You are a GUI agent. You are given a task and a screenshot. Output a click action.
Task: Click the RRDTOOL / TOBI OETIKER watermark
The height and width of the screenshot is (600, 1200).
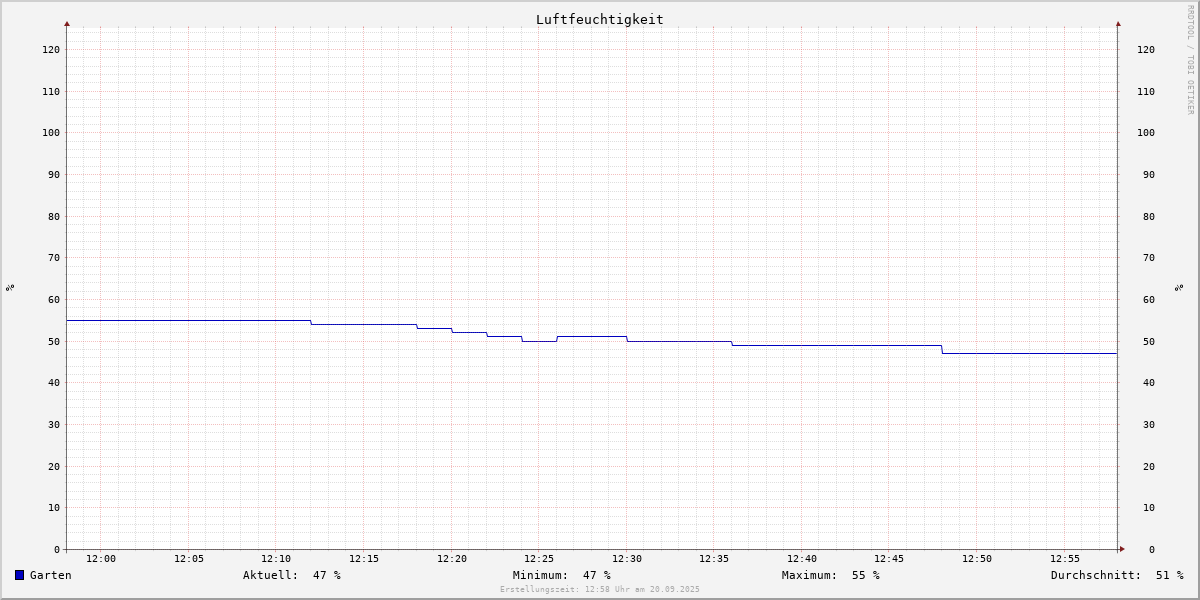coord(1190,59)
